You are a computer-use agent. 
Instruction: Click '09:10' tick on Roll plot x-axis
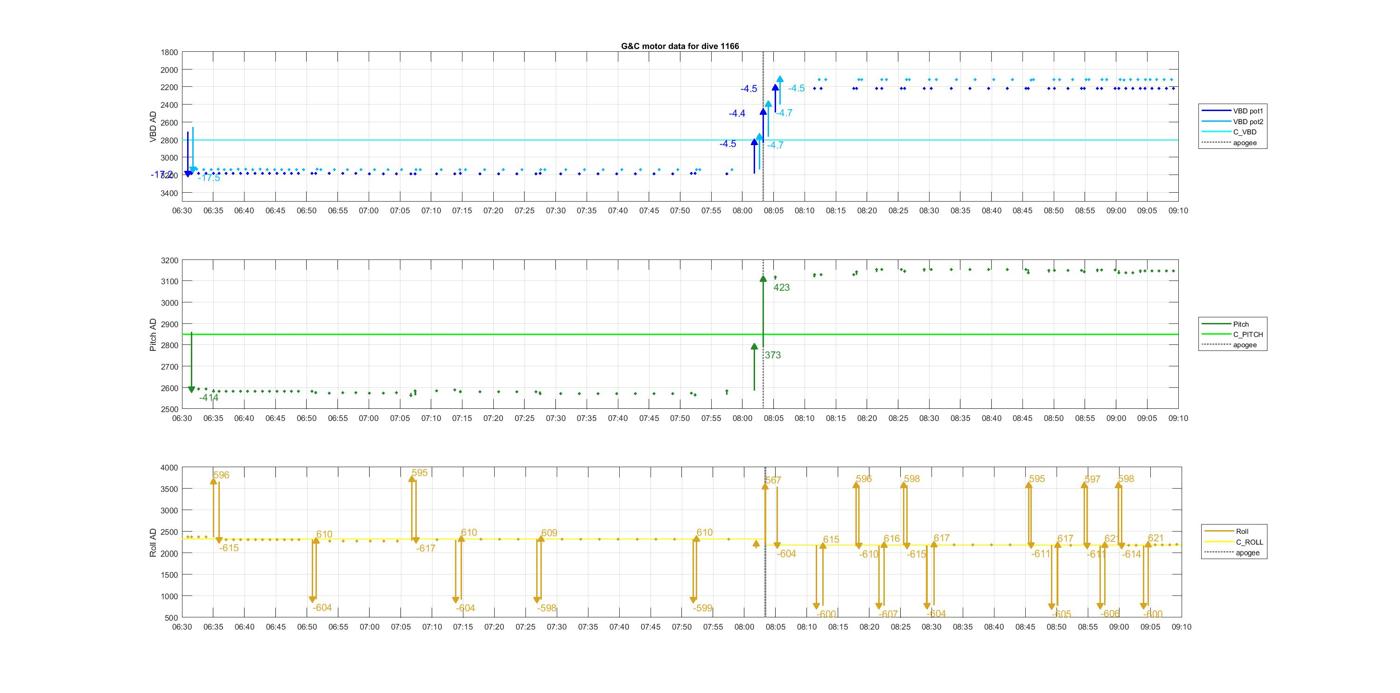(1181, 627)
